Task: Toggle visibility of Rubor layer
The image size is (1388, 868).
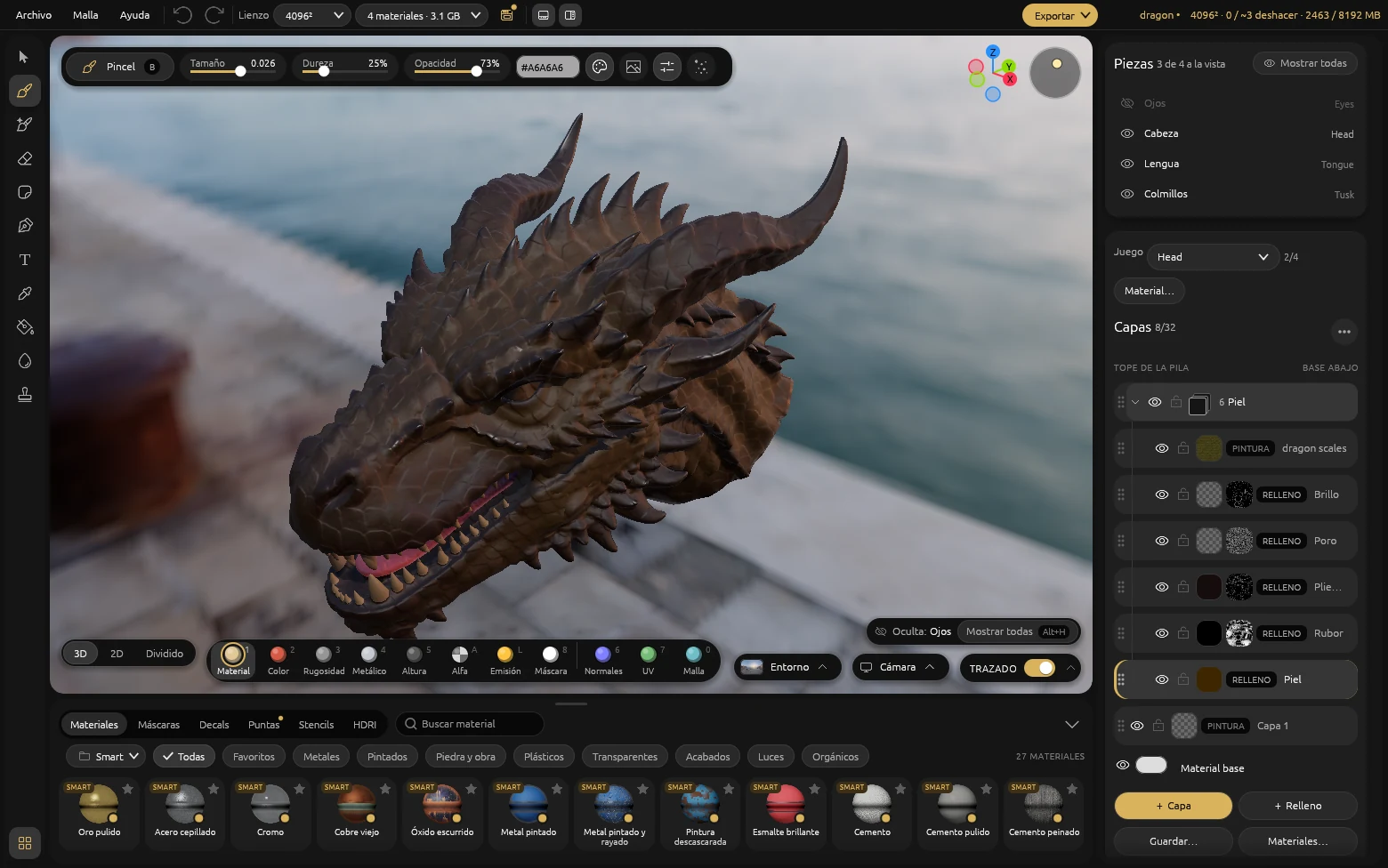Action: (1162, 633)
